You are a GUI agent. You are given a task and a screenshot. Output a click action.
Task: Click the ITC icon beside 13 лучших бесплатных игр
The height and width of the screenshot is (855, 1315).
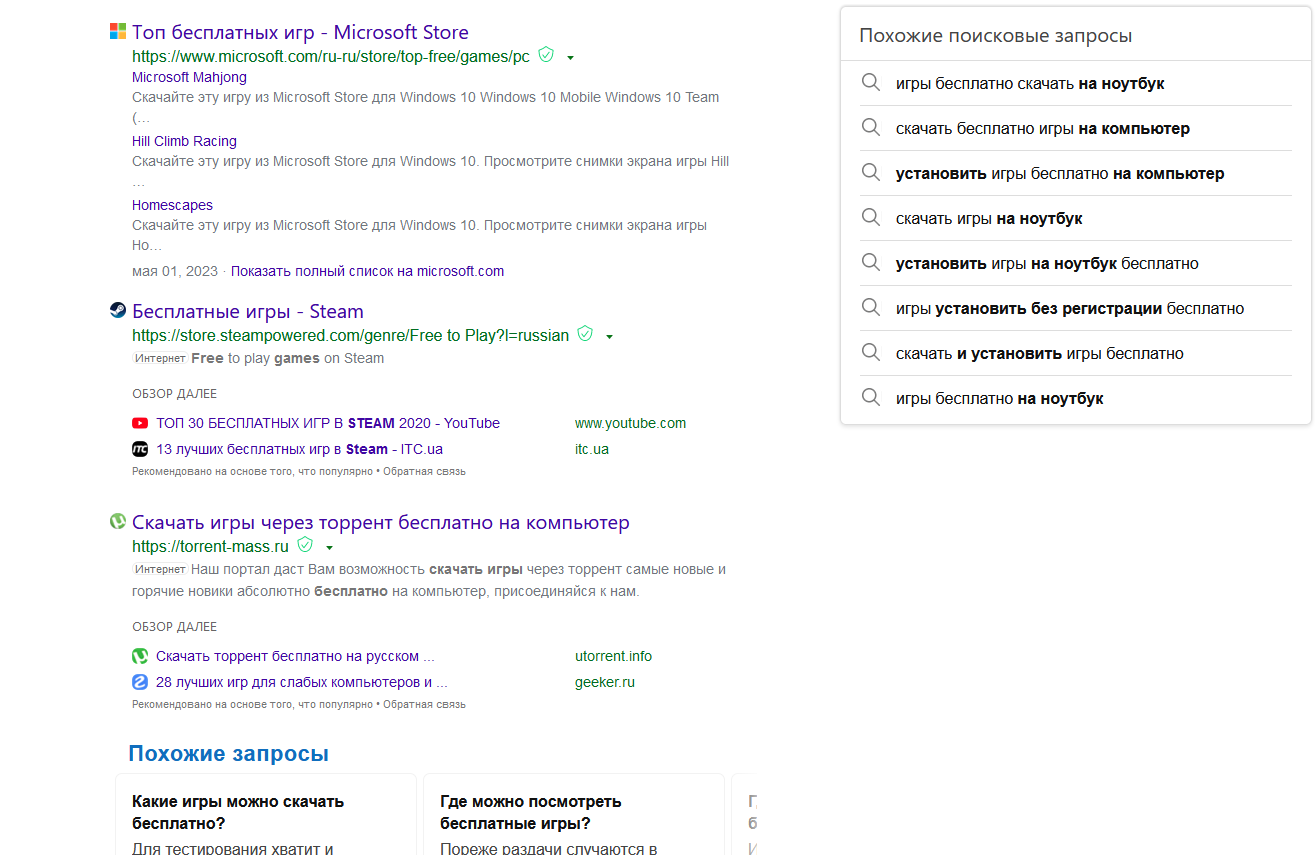(140, 449)
